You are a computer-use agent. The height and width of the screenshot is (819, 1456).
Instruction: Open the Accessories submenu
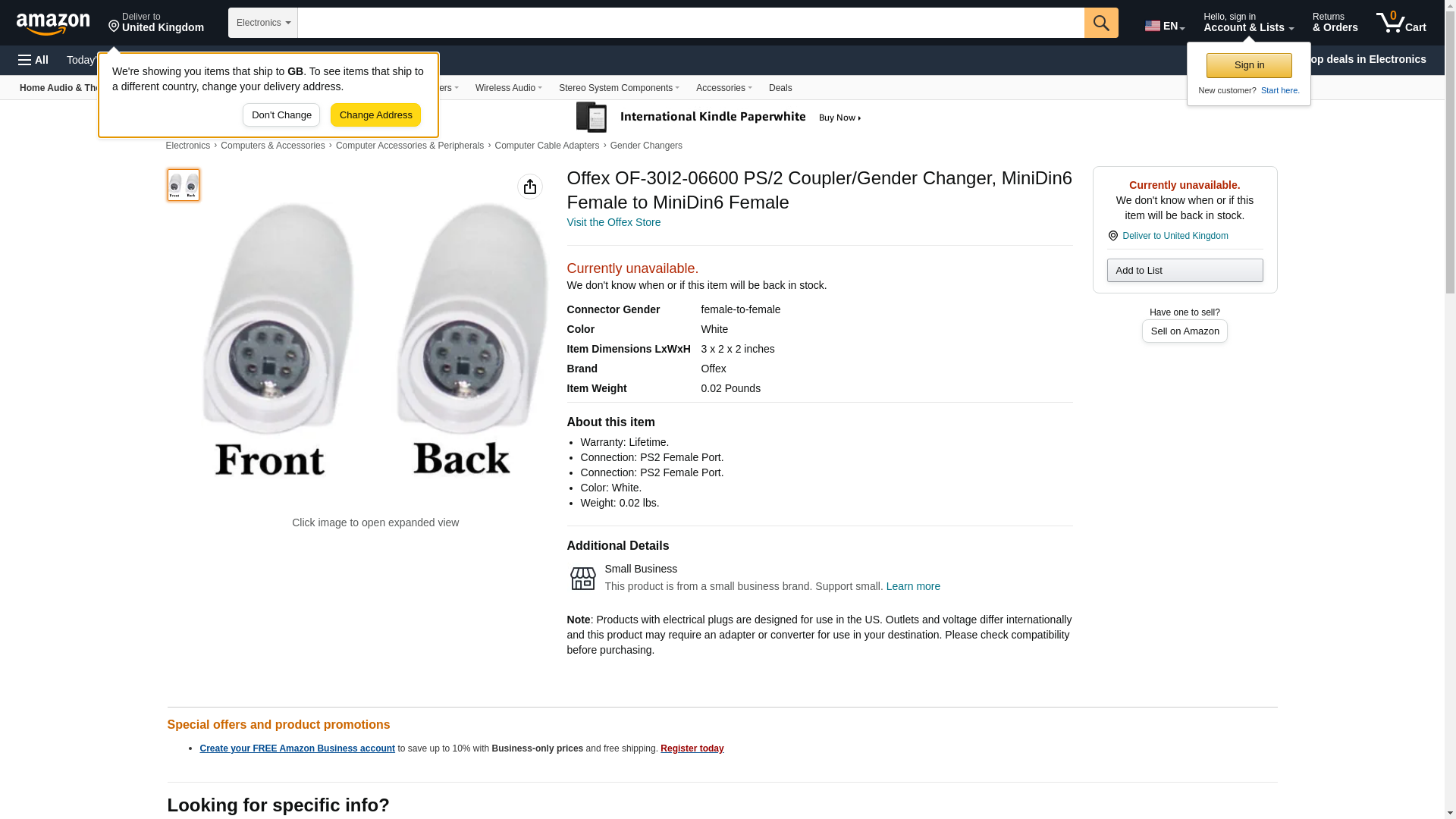point(723,88)
